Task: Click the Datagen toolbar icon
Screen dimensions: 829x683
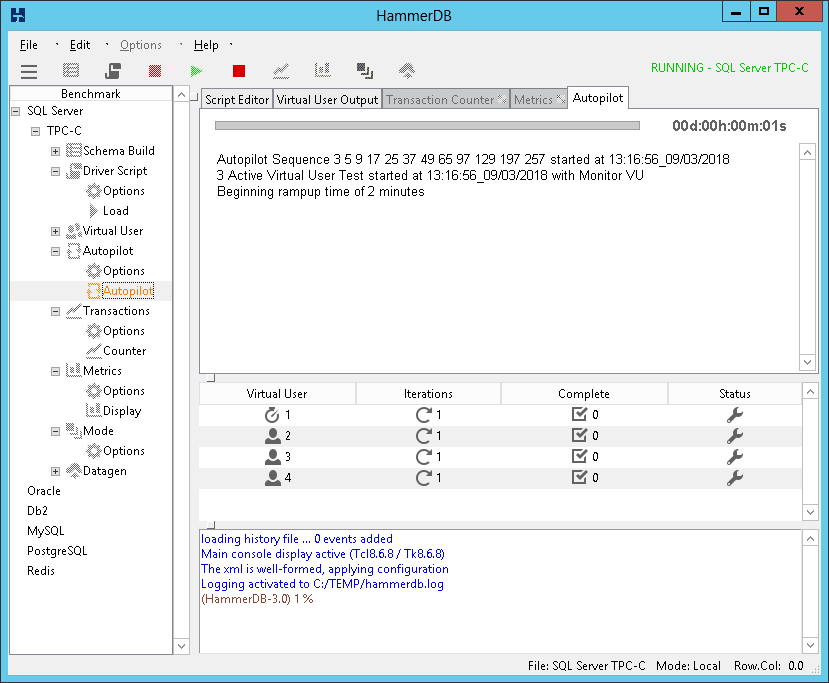Action: pos(406,71)
